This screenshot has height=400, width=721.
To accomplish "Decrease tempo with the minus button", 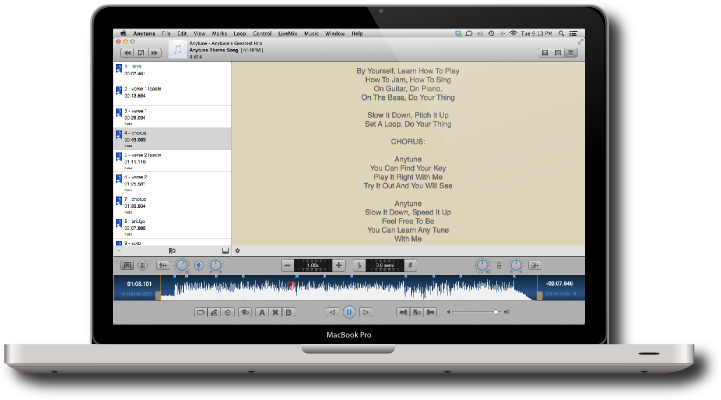I will coord(287,265).
